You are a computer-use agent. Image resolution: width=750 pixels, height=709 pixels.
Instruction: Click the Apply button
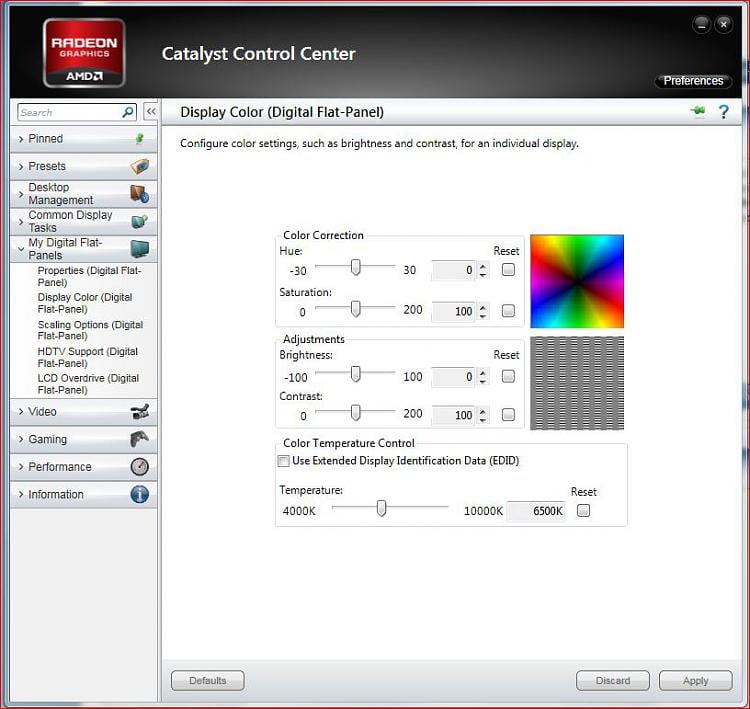(x=695, y=680)
